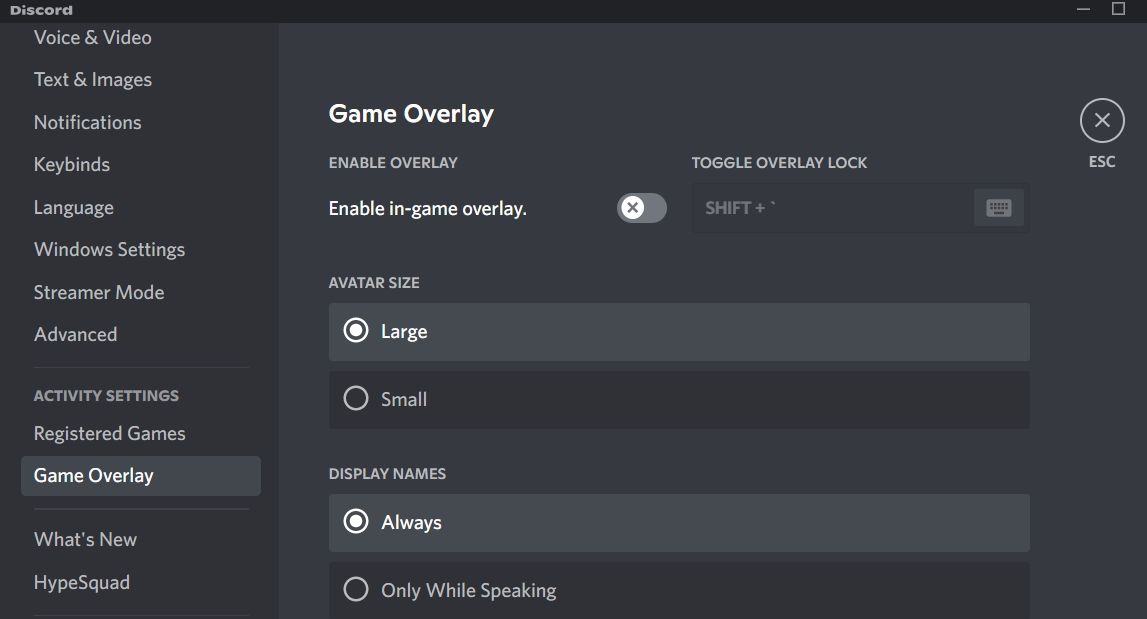Open Advanced settings
This screenshot has height=619, width=1147.
75,333
